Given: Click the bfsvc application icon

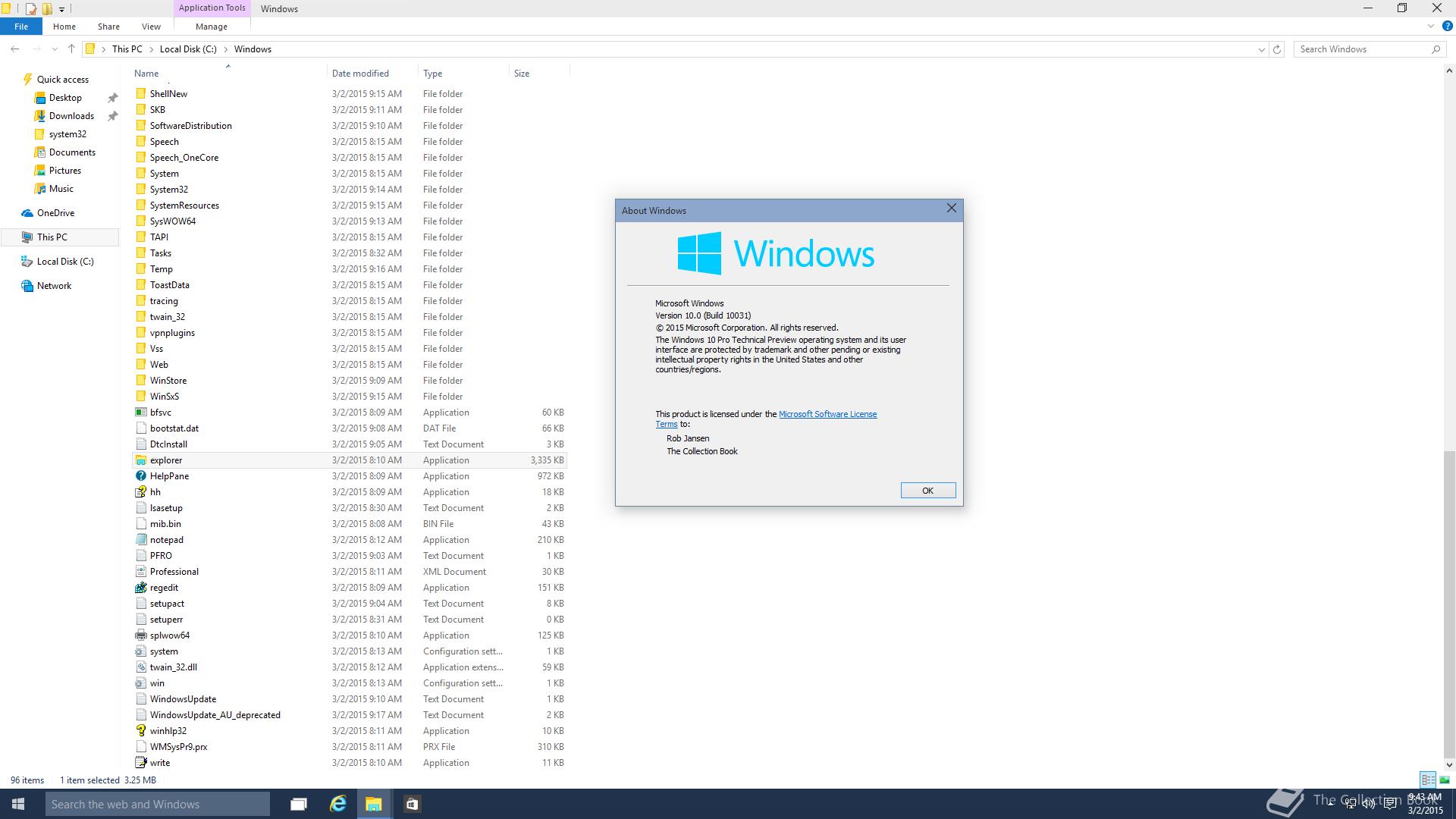Looking at the screenshot, I should pyautogui.click(x=140, y=413).
